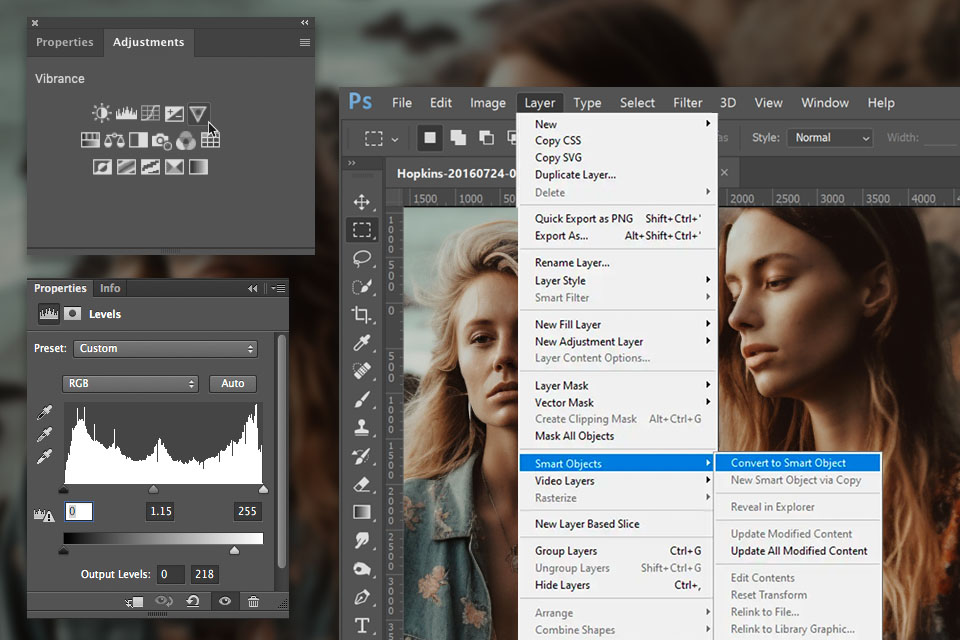Add a Threshold adjustment layer
The image size is (960, 640).
tap(150, 167)
